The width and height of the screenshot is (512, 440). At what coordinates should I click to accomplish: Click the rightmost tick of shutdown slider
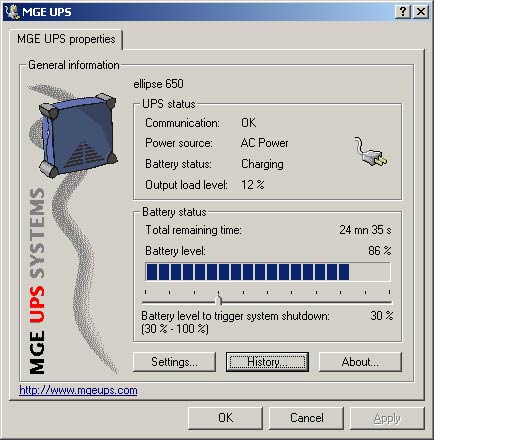click(389, 292)
